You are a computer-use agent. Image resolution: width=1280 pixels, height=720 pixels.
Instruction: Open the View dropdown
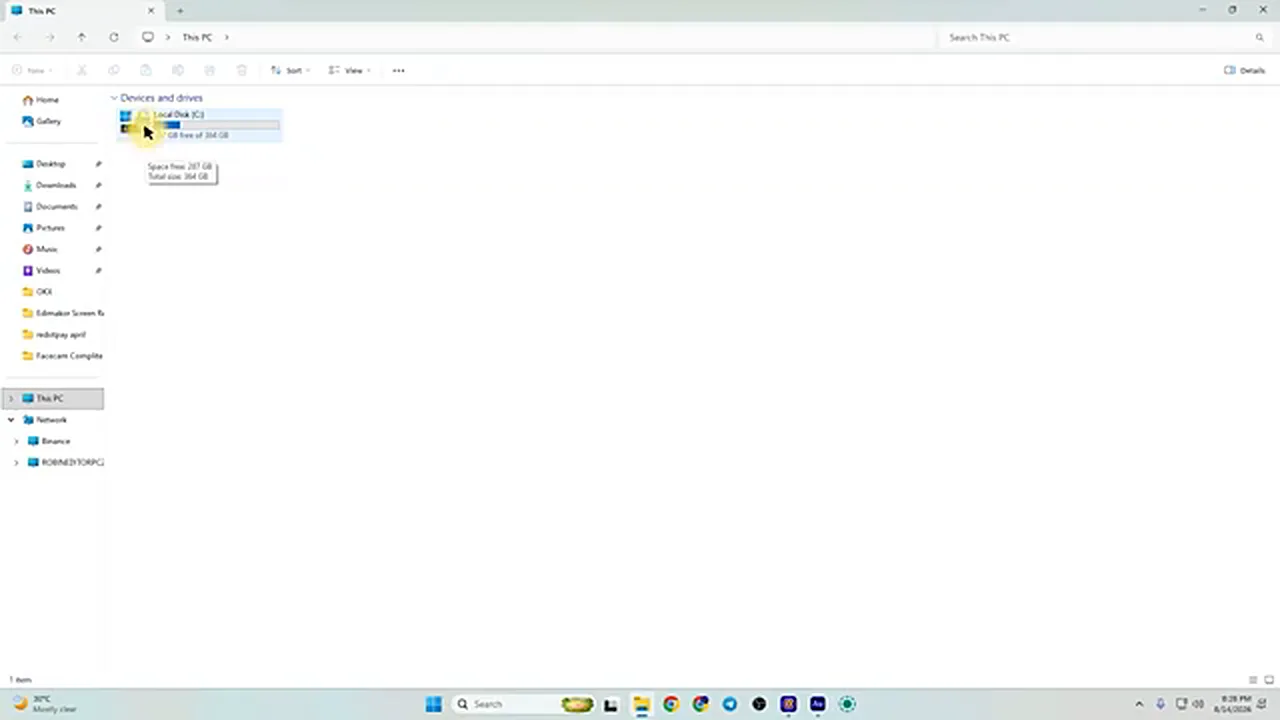tap(350, 70)
